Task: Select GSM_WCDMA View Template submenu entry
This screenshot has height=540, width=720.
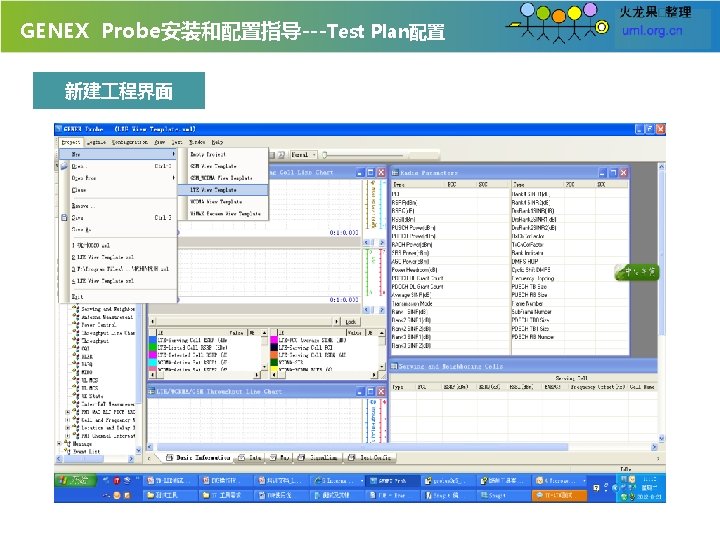Action: pyautogui.click(x=223, y=178)
